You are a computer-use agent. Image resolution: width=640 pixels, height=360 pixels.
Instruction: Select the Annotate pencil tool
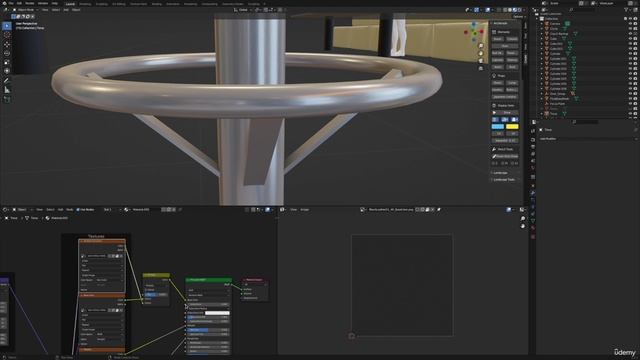(7, 81)
